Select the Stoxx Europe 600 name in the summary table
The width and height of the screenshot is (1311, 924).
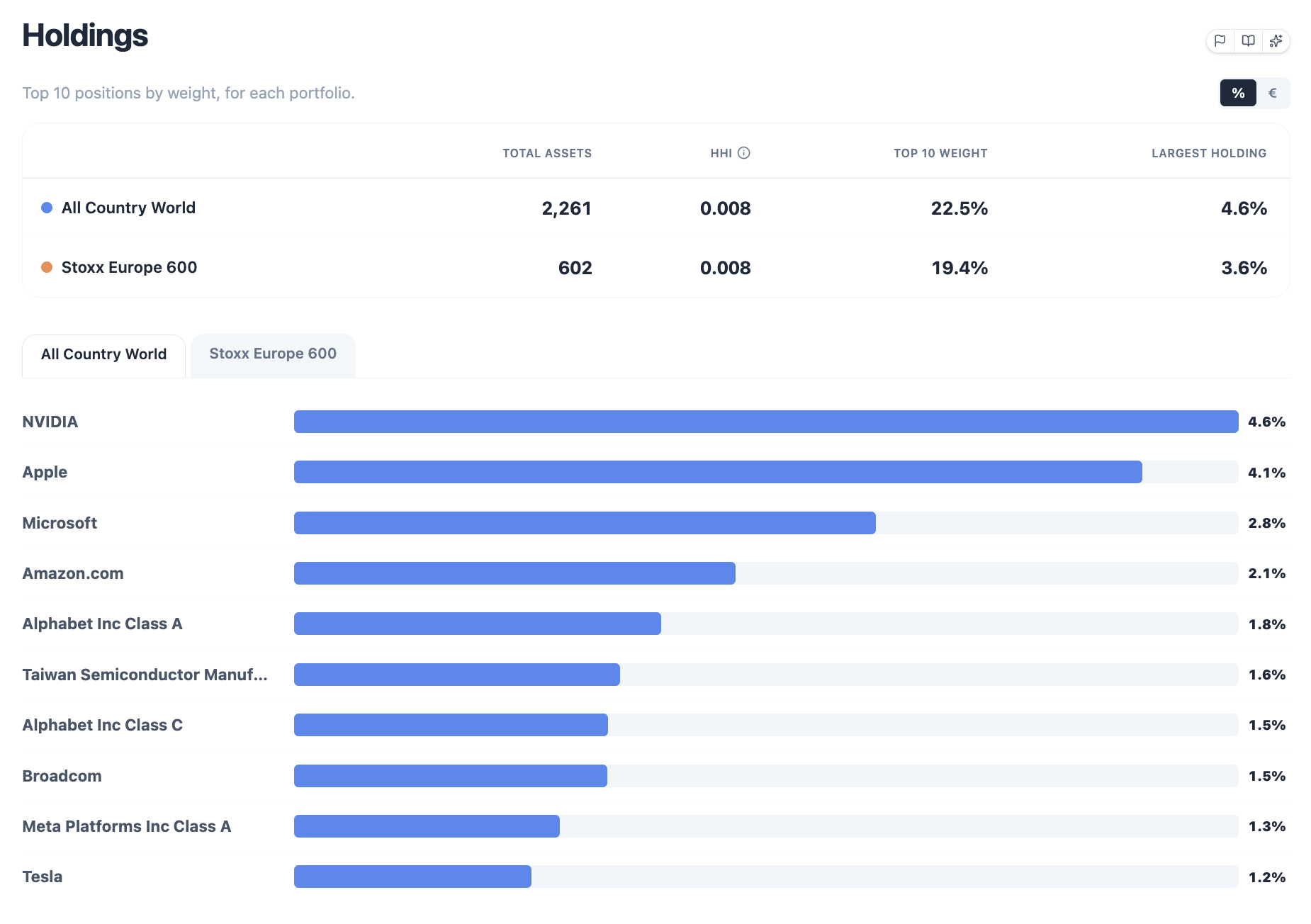(129, 267)
